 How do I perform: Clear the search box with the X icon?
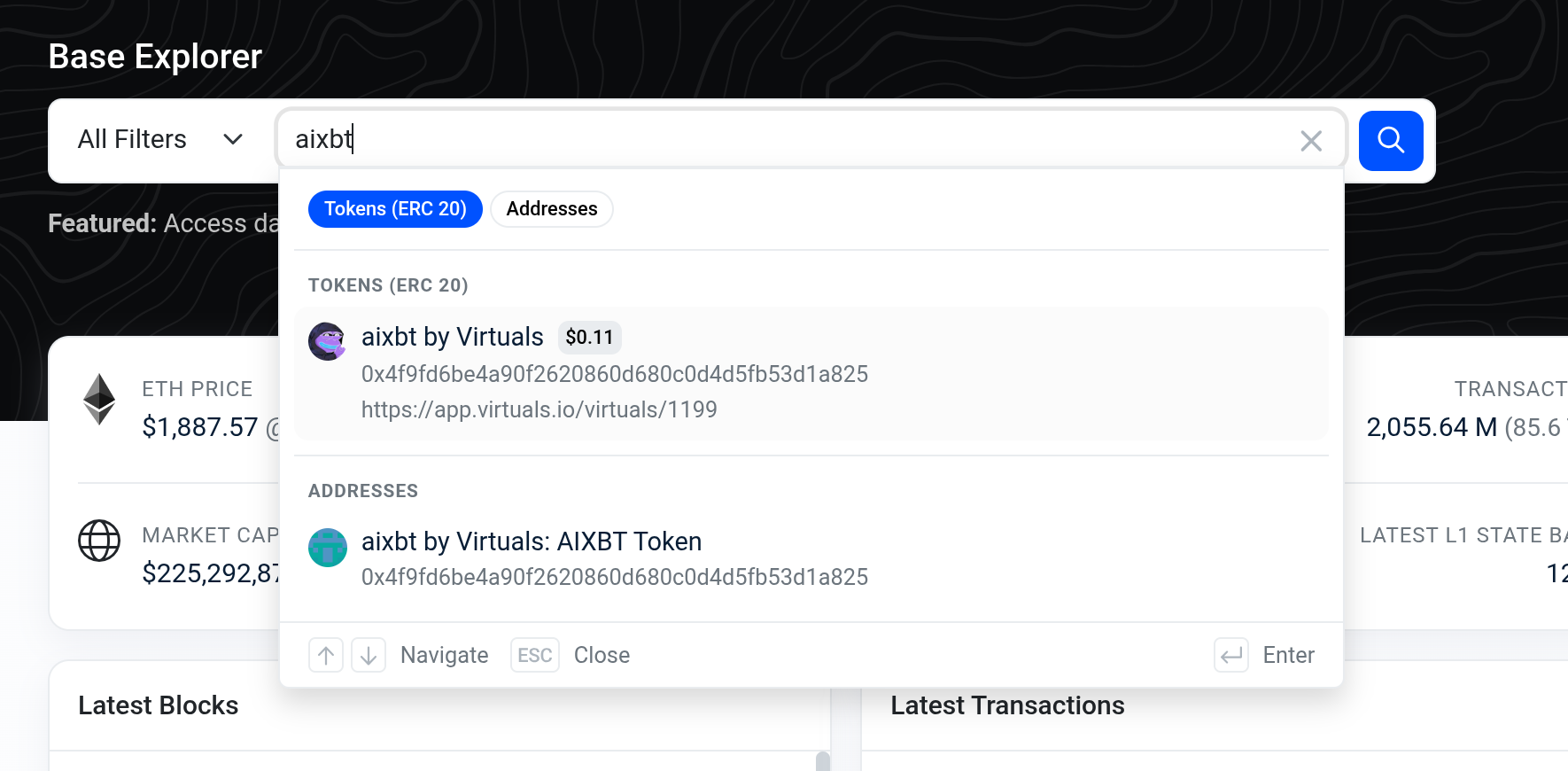point(1311,140)
